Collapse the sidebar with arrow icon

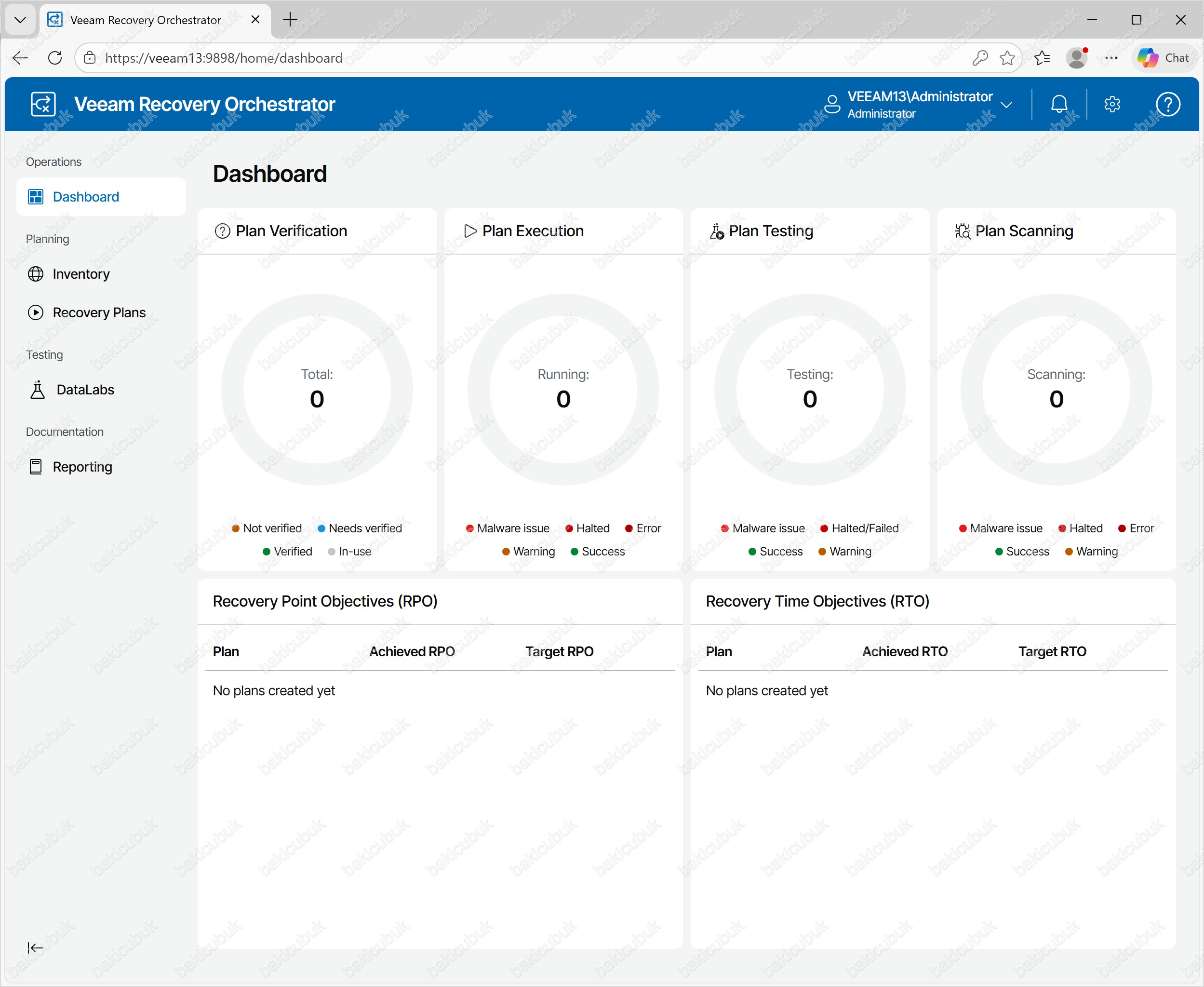(x=35, y=947)
